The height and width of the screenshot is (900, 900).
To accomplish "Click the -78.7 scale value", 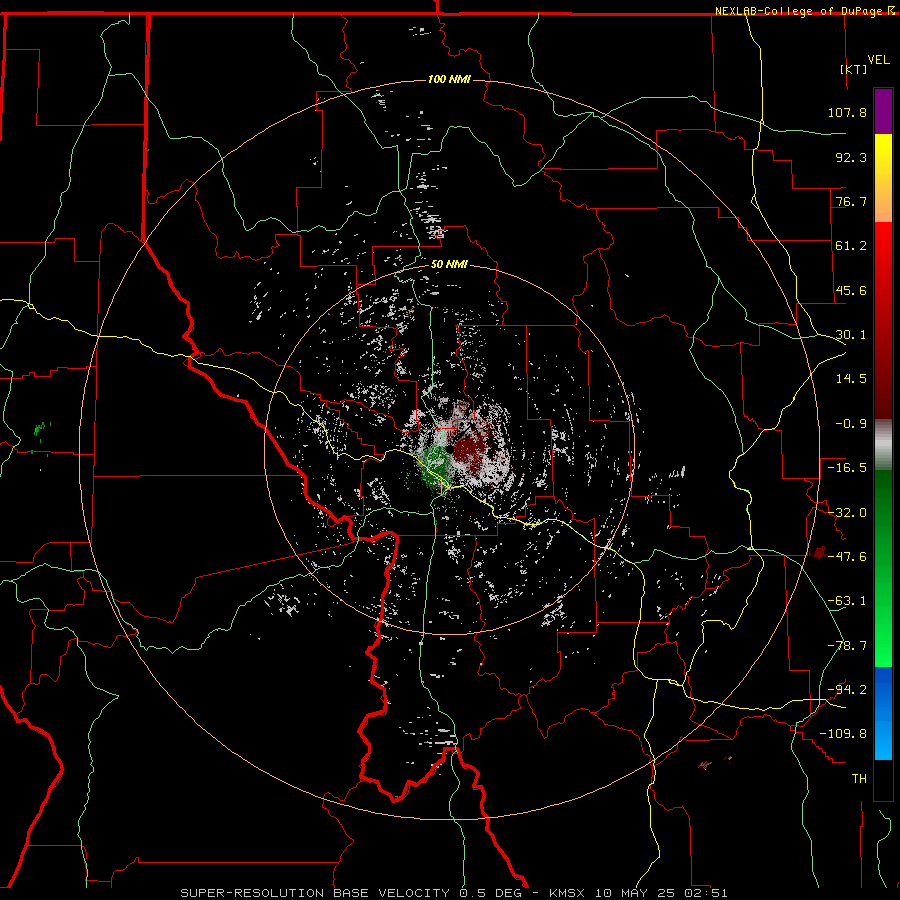I will pyautogui.click(x=847, y=646).
